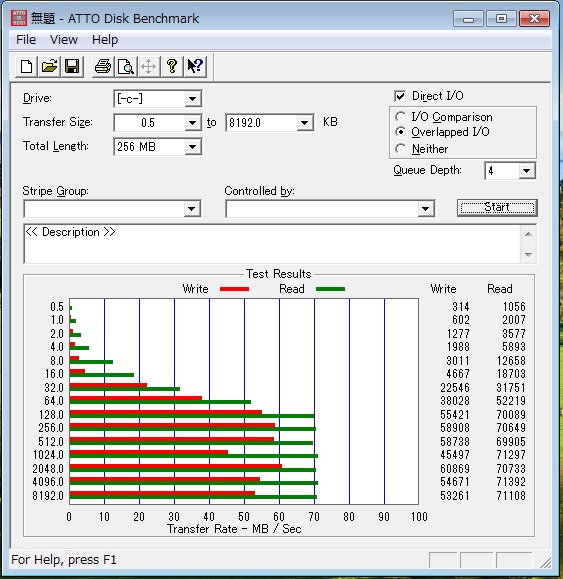Viewport: 563px width, 579px height.
Task: Open the Queue Depth dropdown
Action: (x=527, y=171)
